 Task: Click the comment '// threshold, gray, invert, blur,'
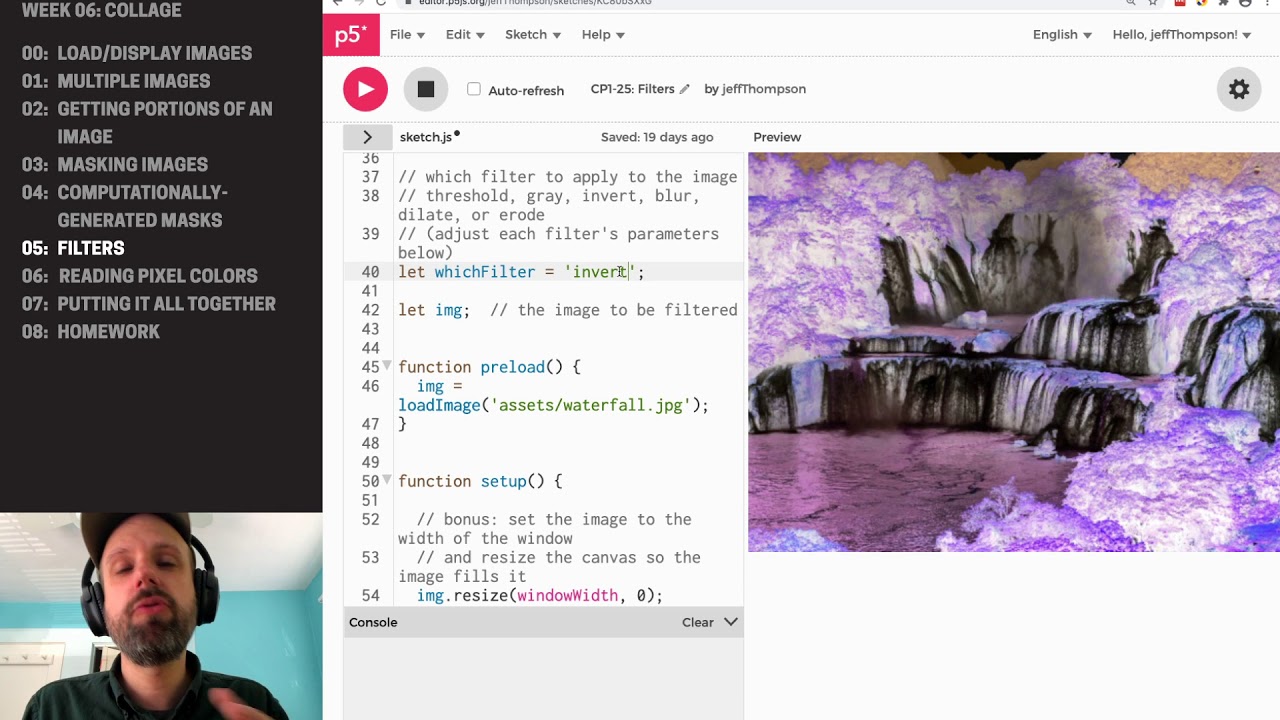(x=549, y=196)
